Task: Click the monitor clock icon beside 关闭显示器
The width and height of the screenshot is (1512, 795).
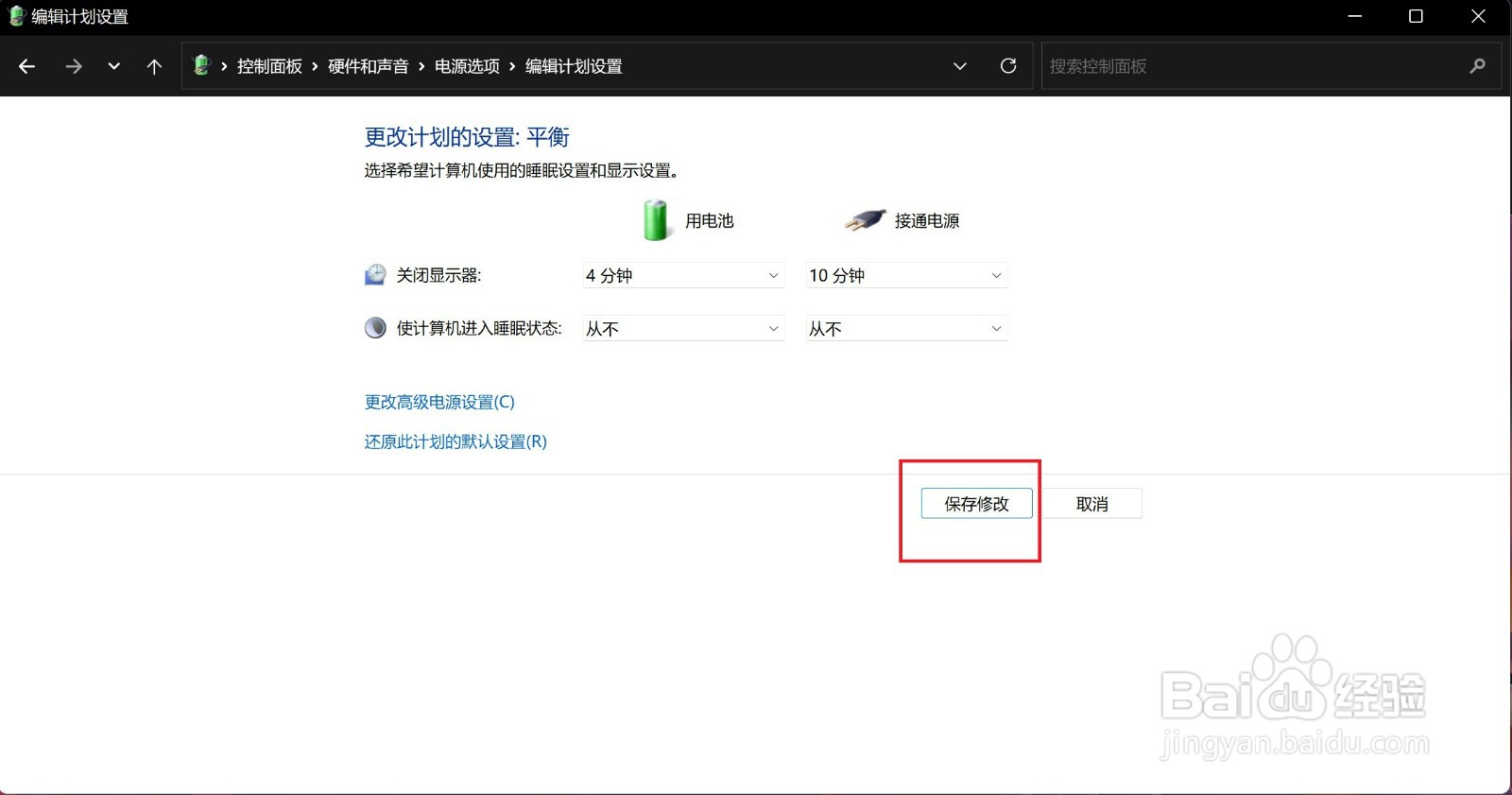Action: pyautogui.click(x=375, y=275)
